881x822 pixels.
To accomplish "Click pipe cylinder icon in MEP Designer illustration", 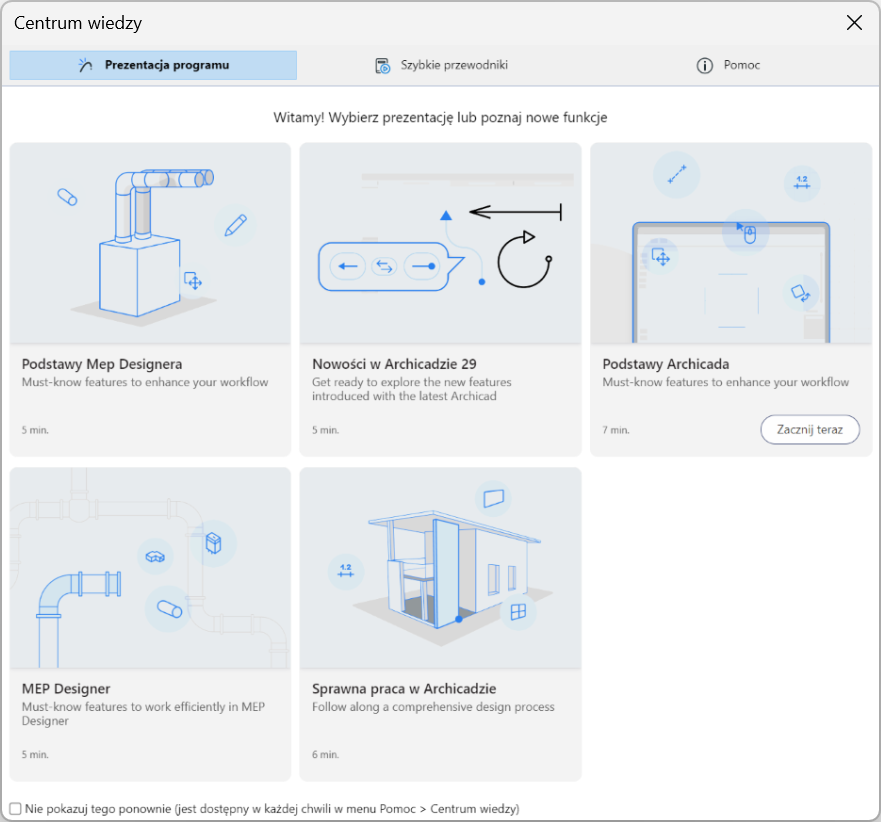I will [168, 607].
